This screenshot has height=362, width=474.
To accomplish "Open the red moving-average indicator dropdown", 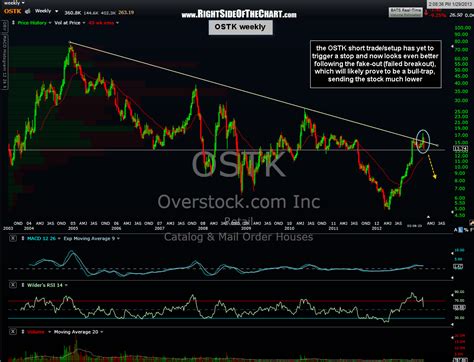I will pos(117,23).
